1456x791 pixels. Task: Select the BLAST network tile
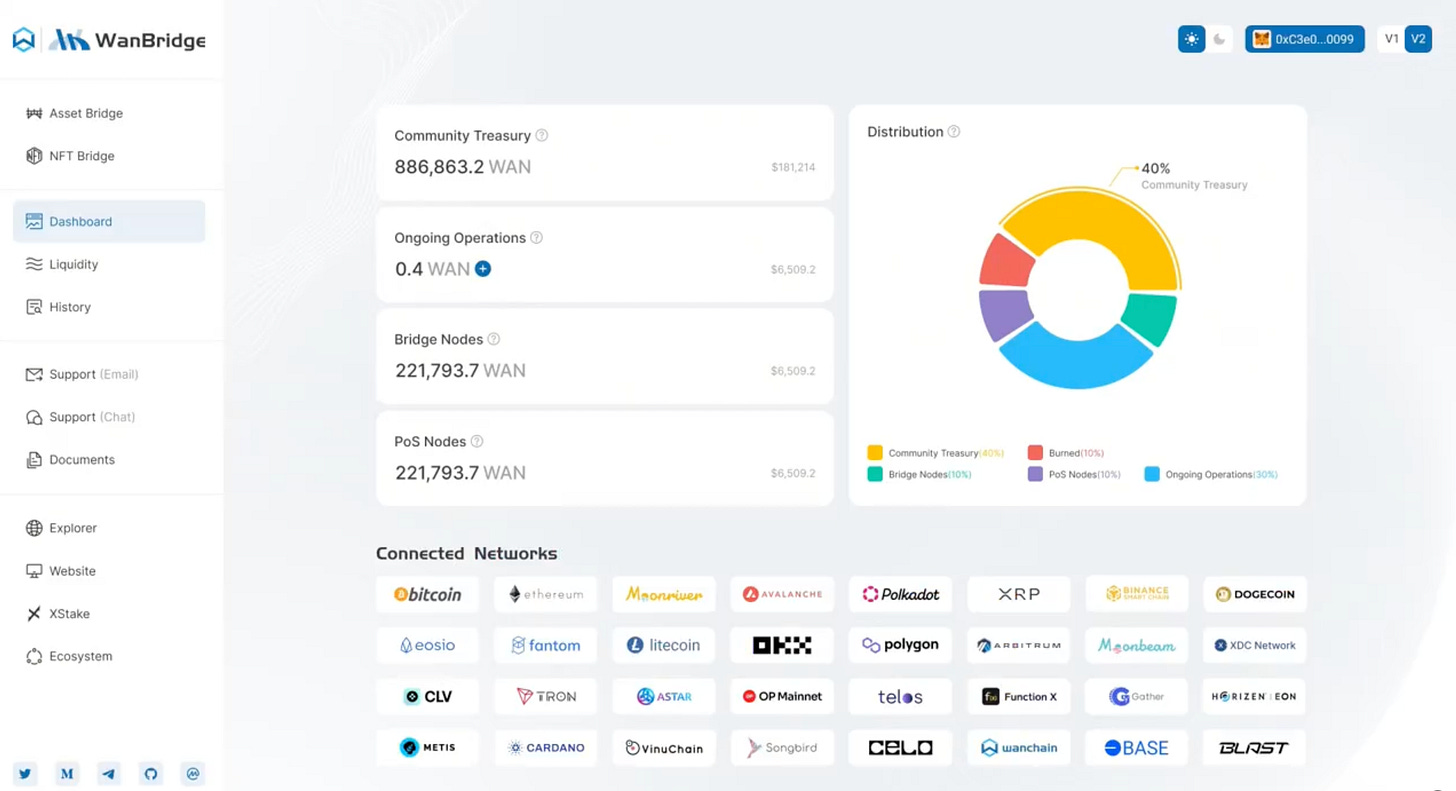coord(1255,747)
